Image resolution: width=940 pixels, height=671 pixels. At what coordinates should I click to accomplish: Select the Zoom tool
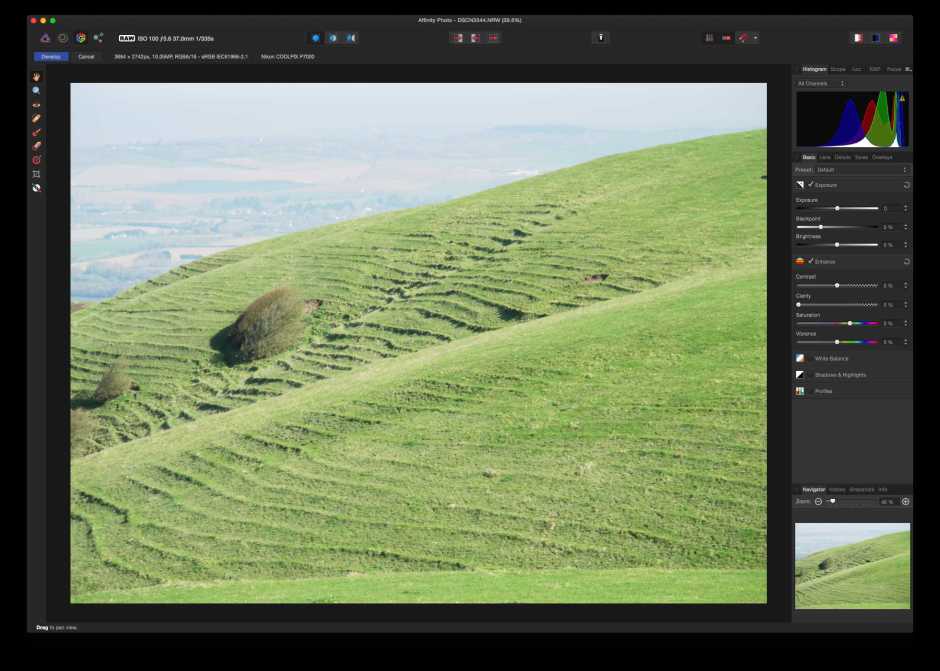point(36,90)
